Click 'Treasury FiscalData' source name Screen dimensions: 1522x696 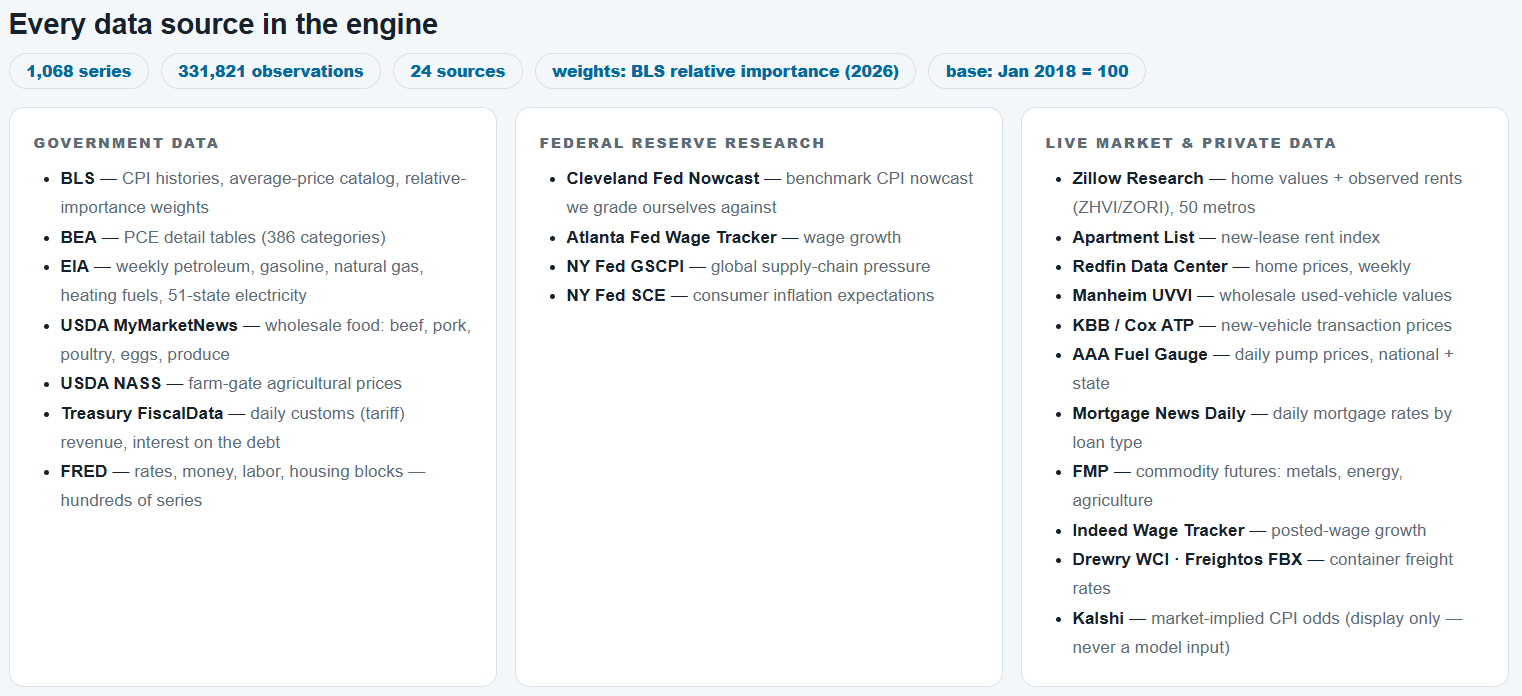(x=142, y=413)
